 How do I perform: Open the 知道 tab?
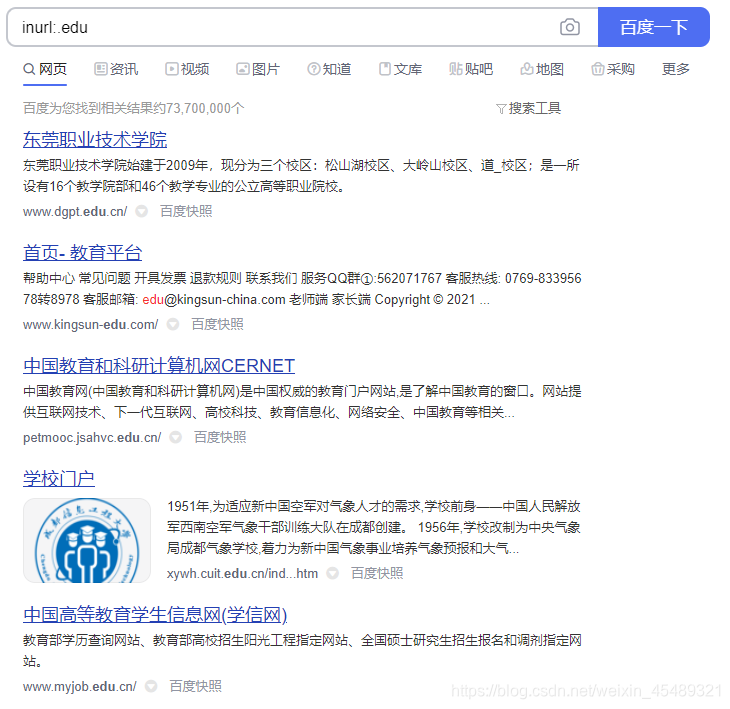pyautogui.click(x=329, y=69)
